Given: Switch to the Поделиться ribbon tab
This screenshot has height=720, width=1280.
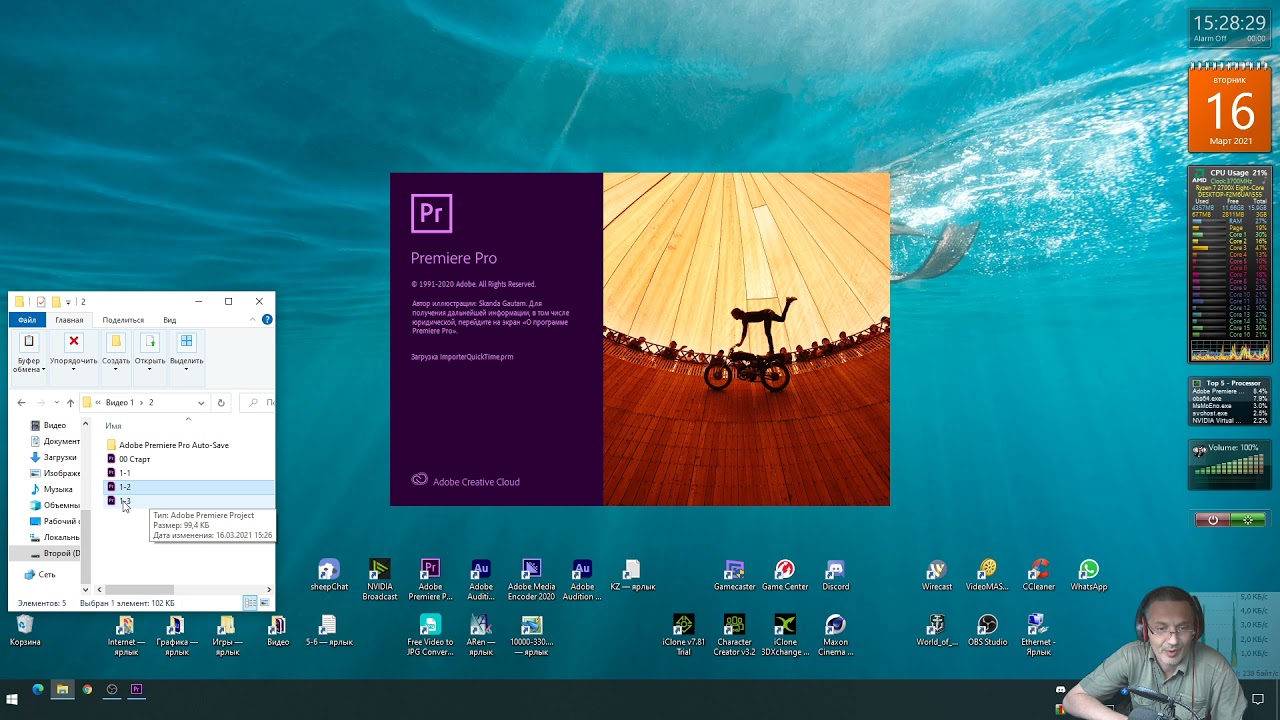Looking at the screenshot, I should coord(123,320).
